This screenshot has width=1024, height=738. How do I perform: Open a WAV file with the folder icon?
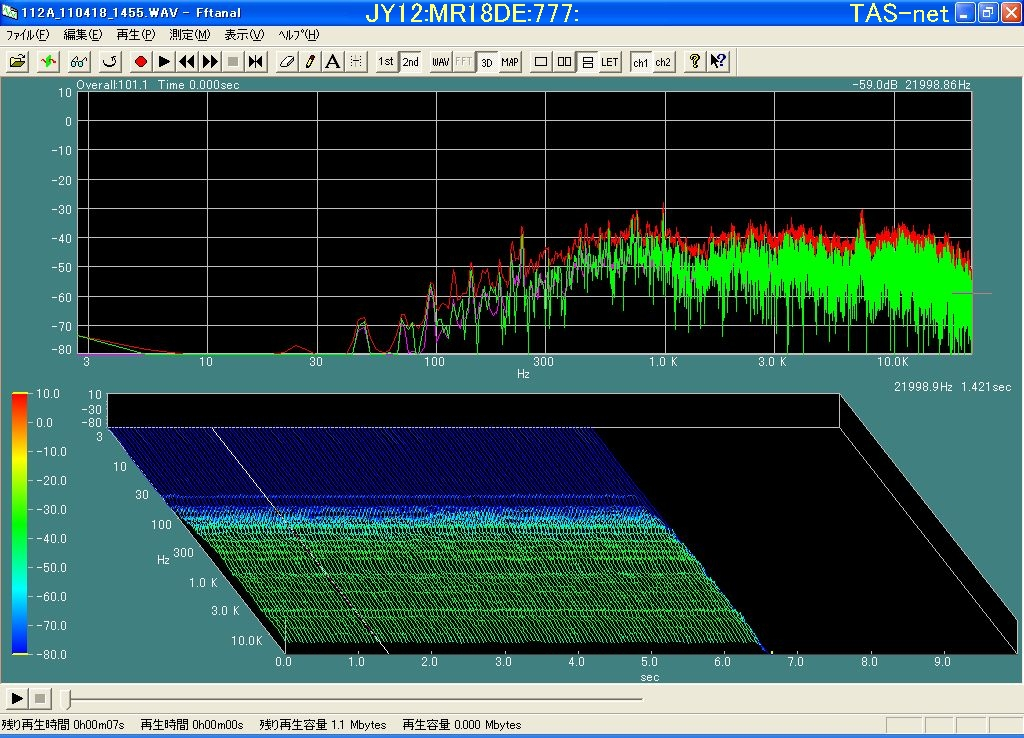point(18,61)
